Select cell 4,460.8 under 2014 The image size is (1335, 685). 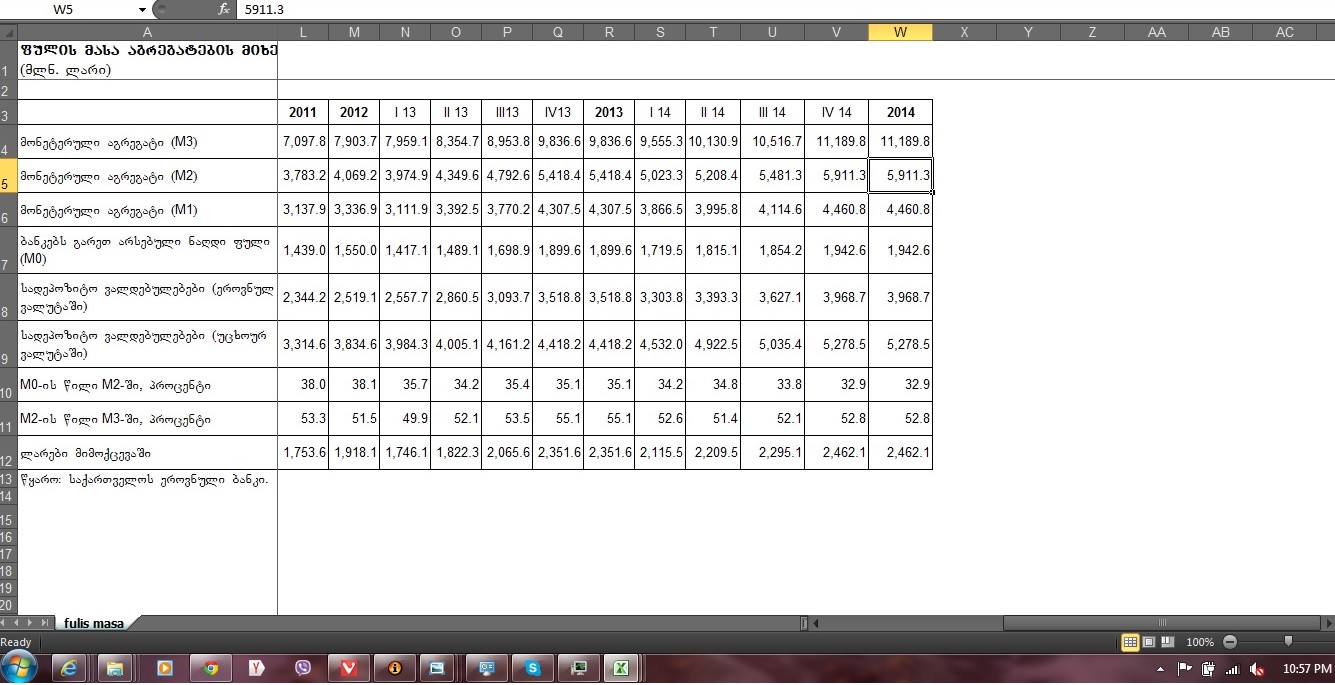[900, 210]
